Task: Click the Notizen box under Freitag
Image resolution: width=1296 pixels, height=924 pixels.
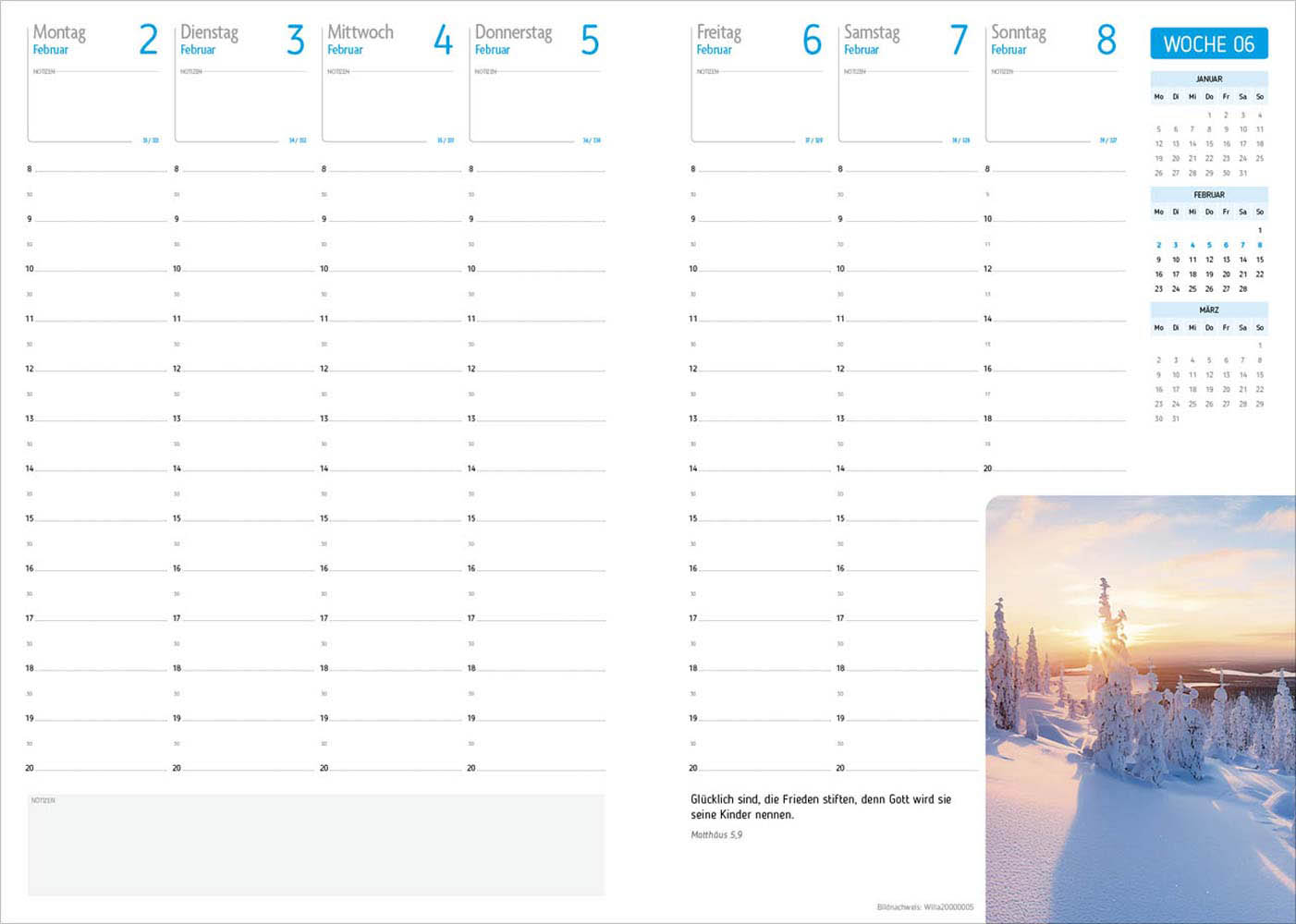Action: (757, 106)
